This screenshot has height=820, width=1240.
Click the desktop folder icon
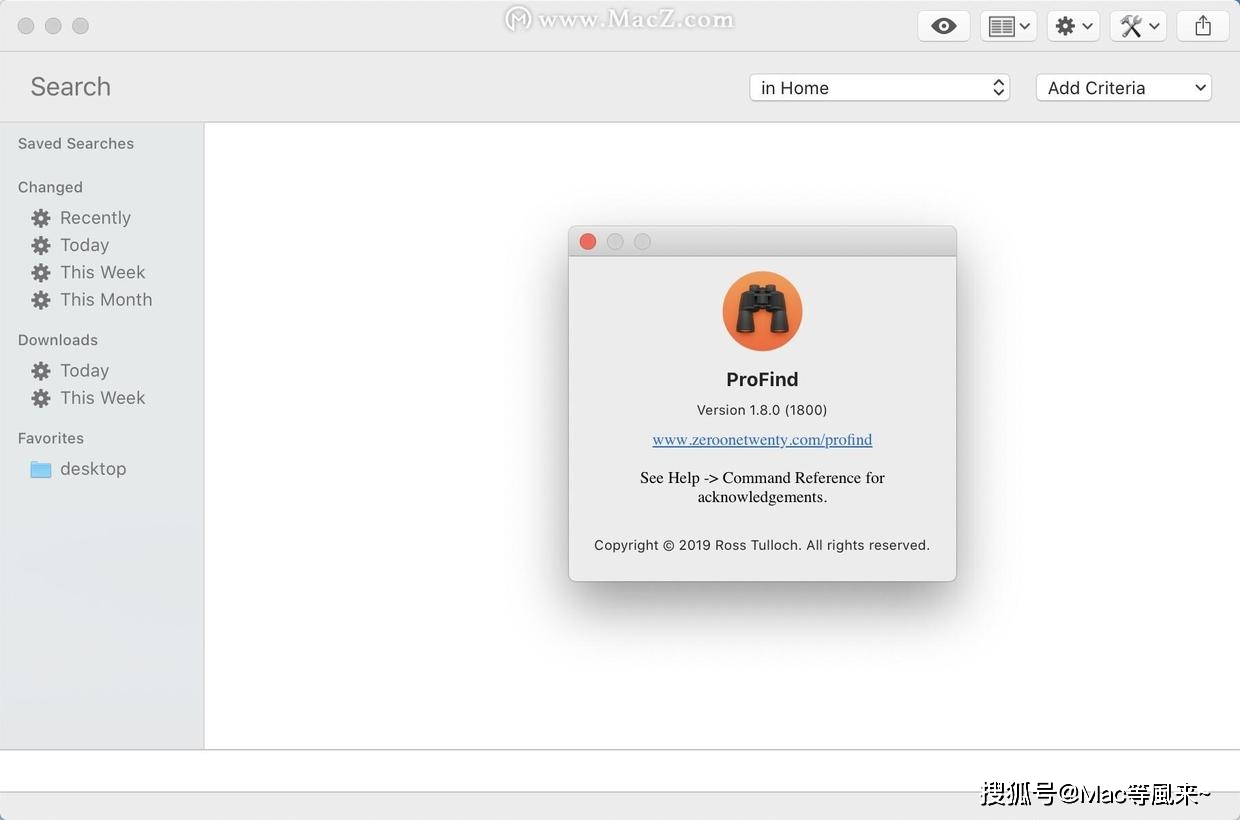tap(40, 469)
